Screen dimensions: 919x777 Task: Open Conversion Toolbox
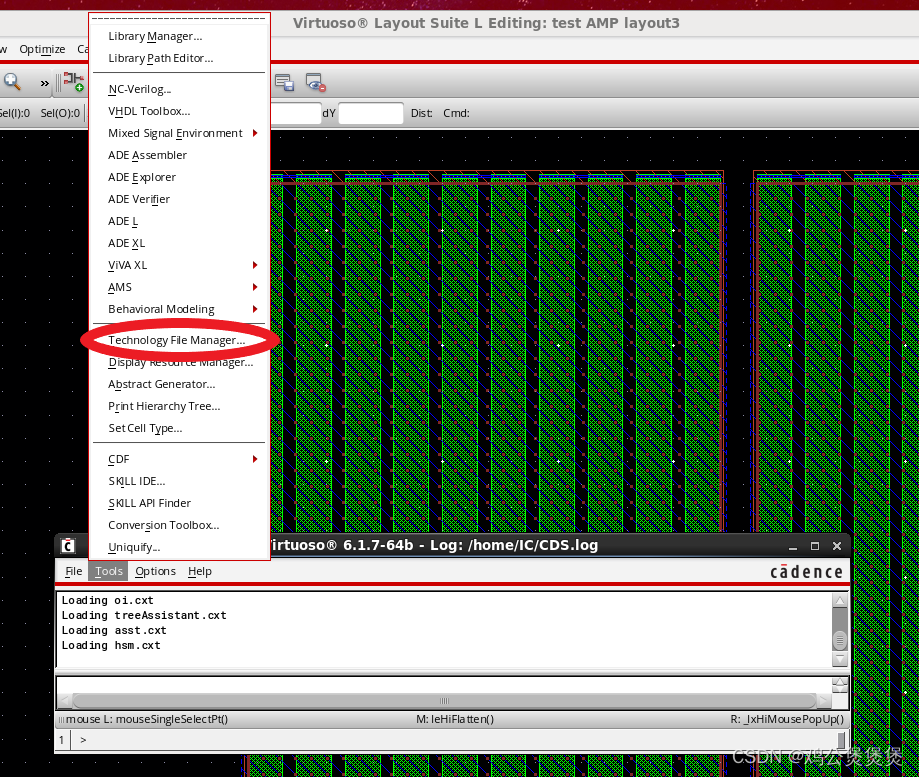(x=164, y=525)
